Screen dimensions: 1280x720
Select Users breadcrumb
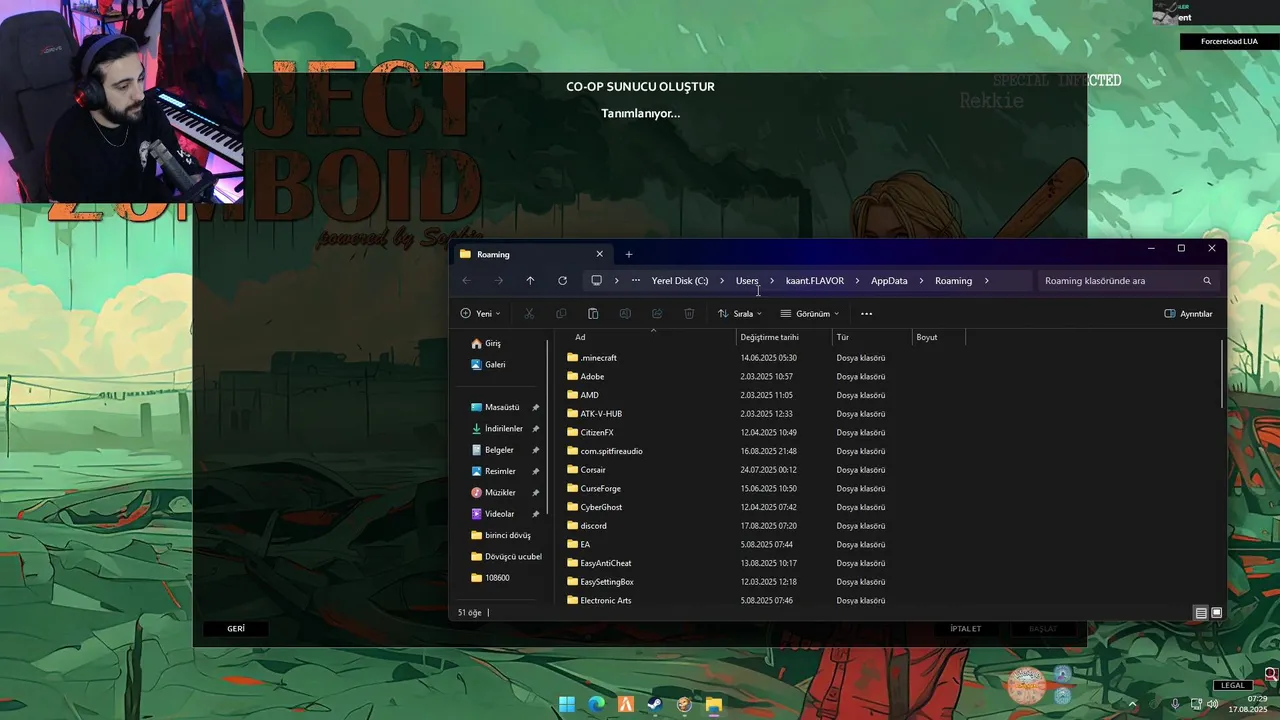pos(747,281)
